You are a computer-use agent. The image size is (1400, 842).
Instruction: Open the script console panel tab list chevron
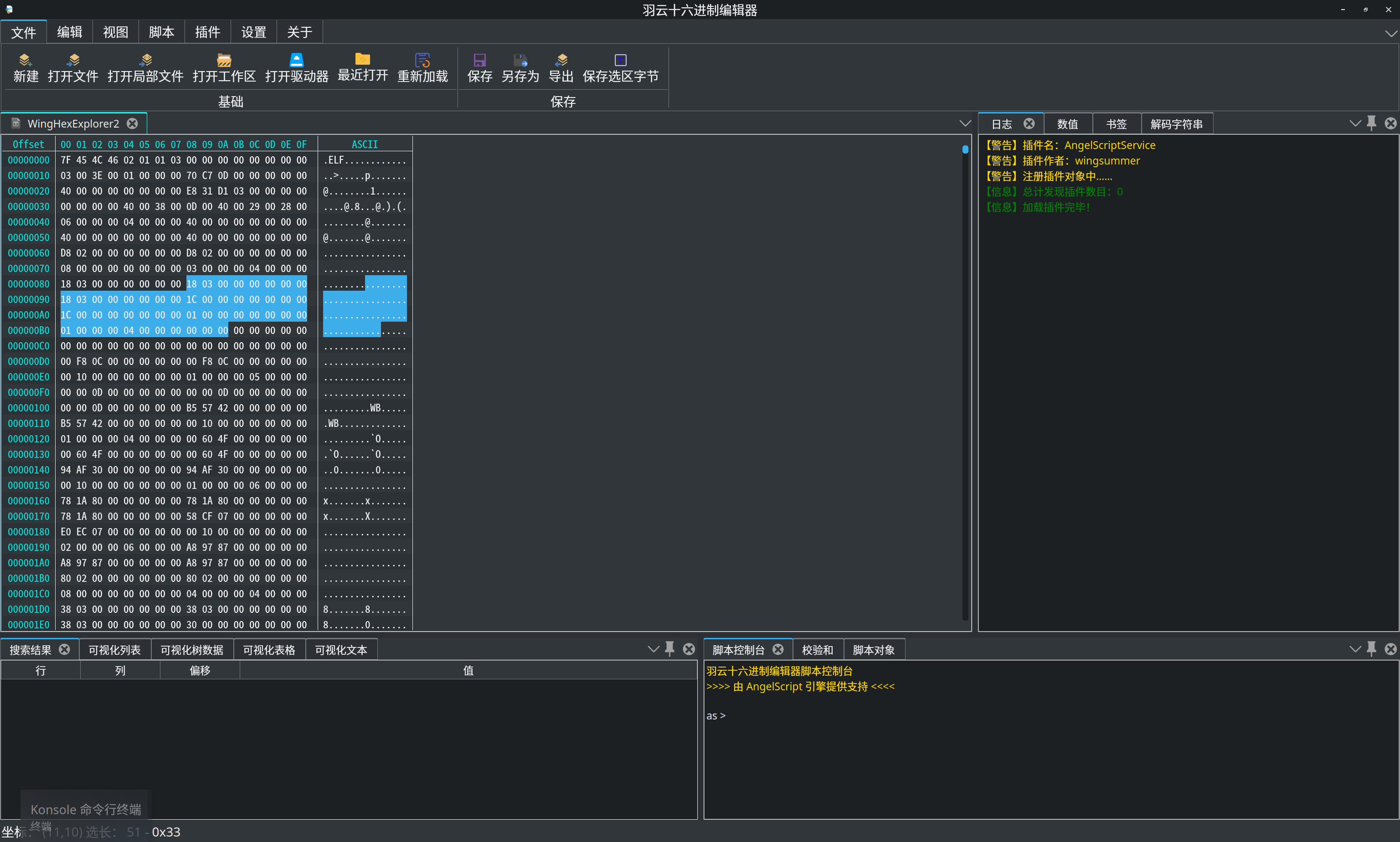1355,648
